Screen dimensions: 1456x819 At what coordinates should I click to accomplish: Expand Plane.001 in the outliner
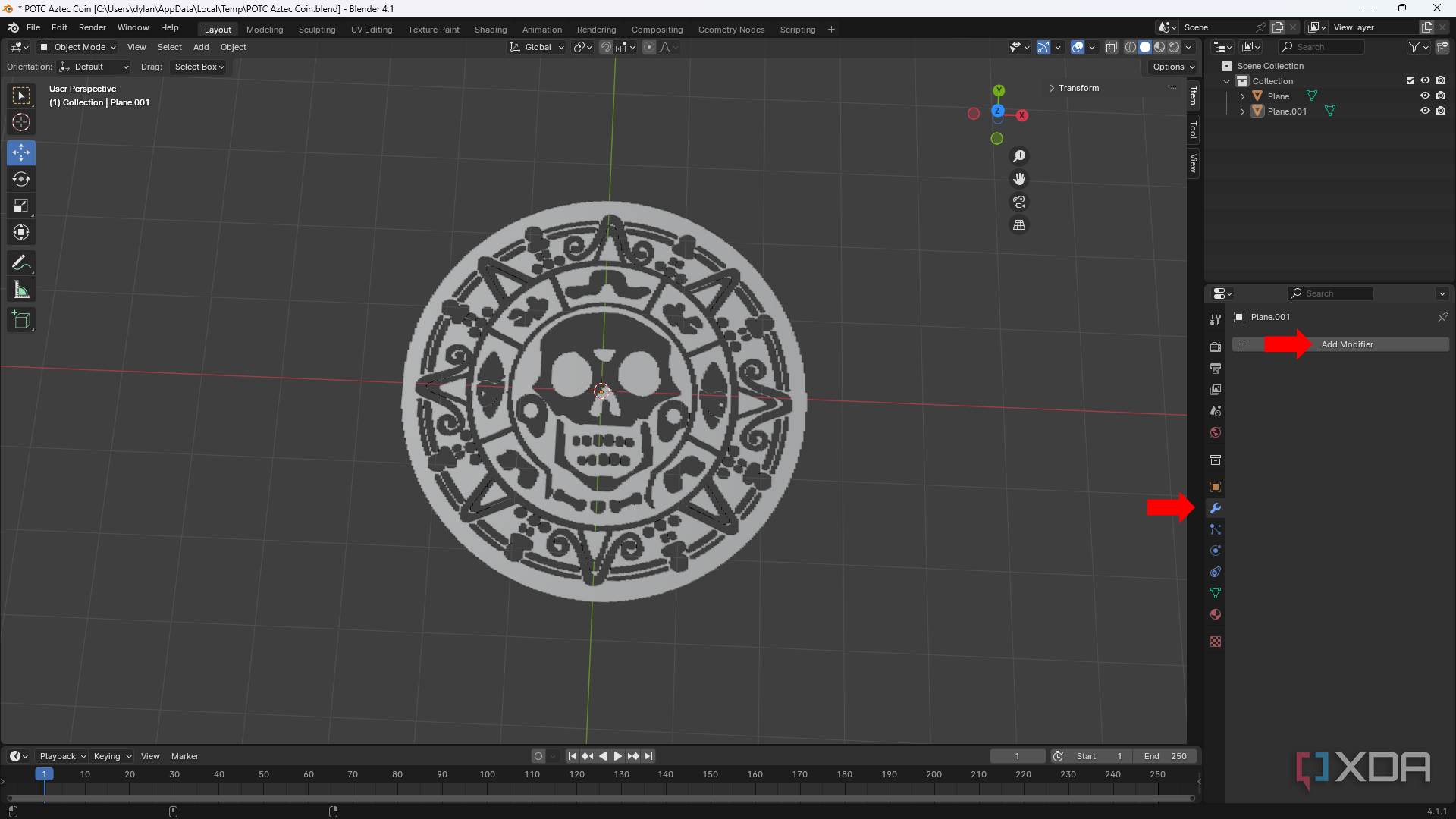click(x=1241, y=111)
